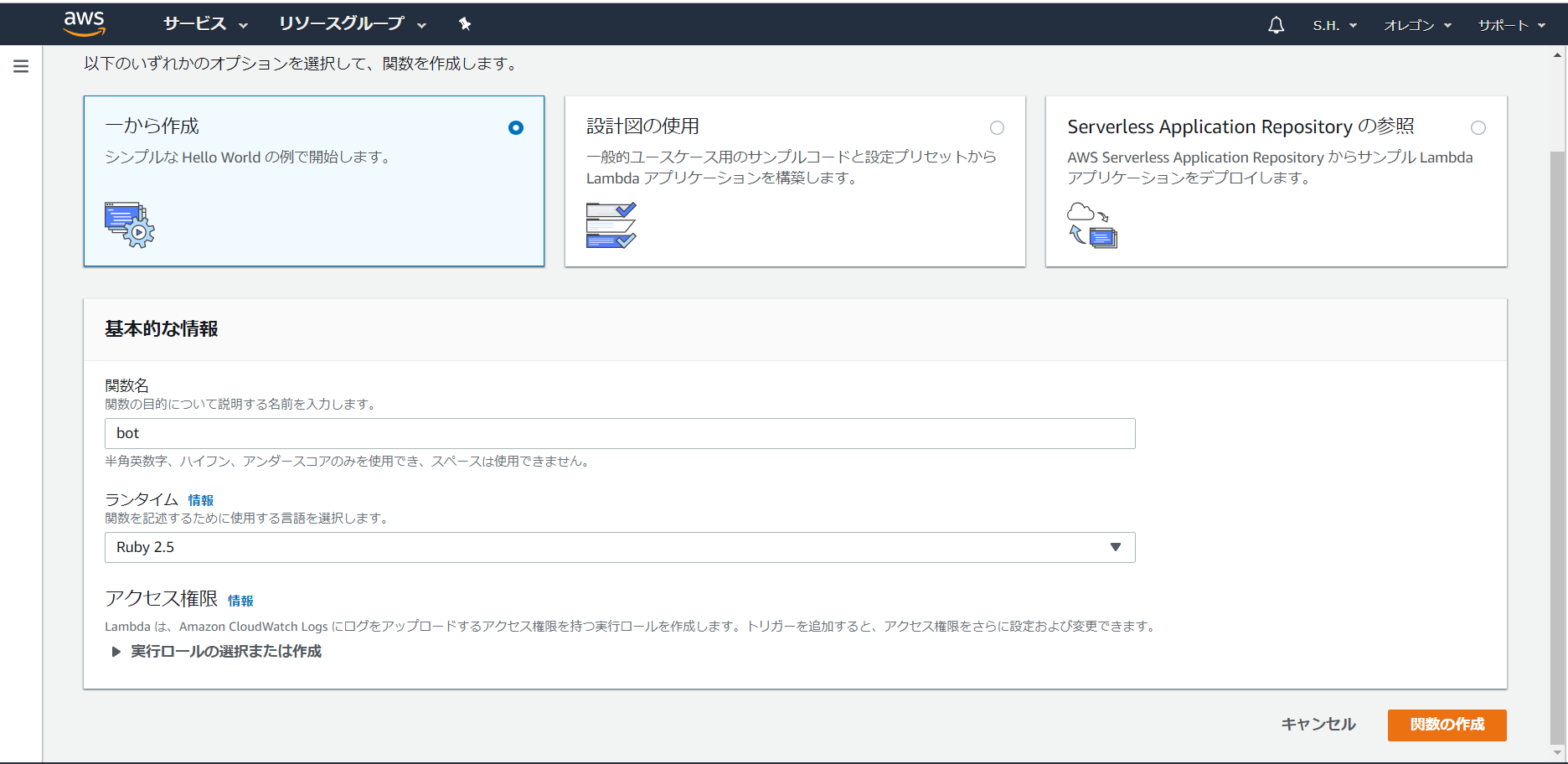
Task: Click the 設計図の使用 card title
Action: (642, 126)
